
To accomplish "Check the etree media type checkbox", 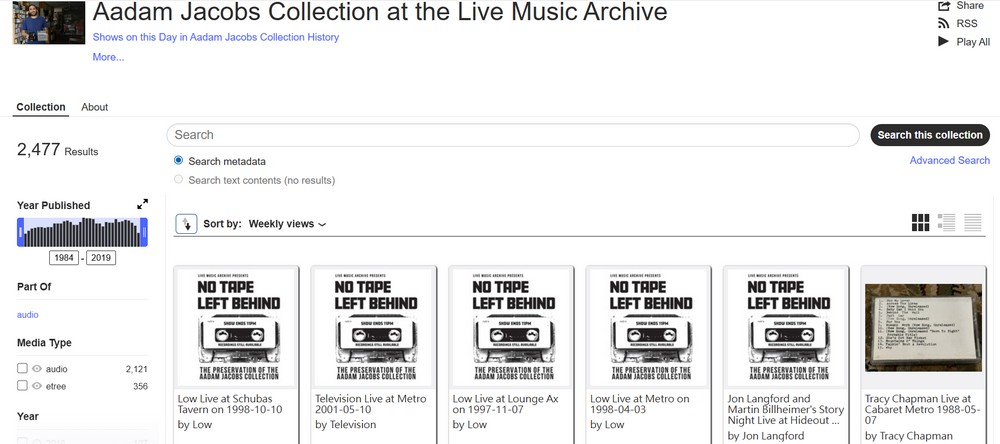I will pyautogui.click(x=22, y=386).
